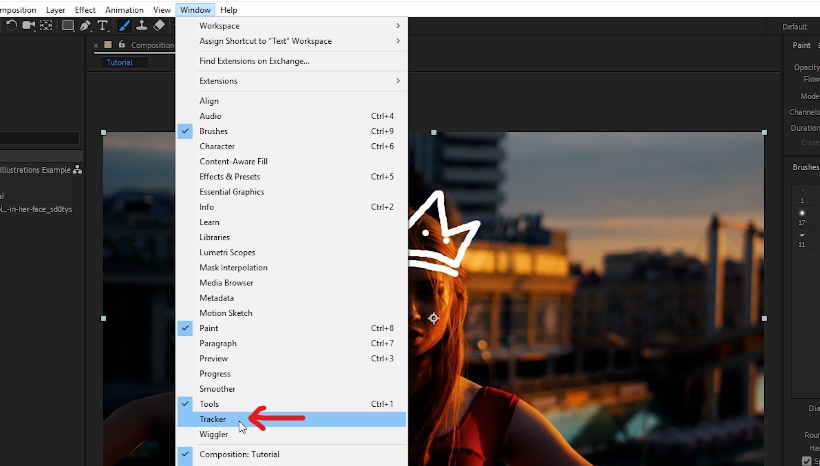Select the Horizontal Type tool
The width and height of the screenshot is (820, 466).
tap(102, 25)
